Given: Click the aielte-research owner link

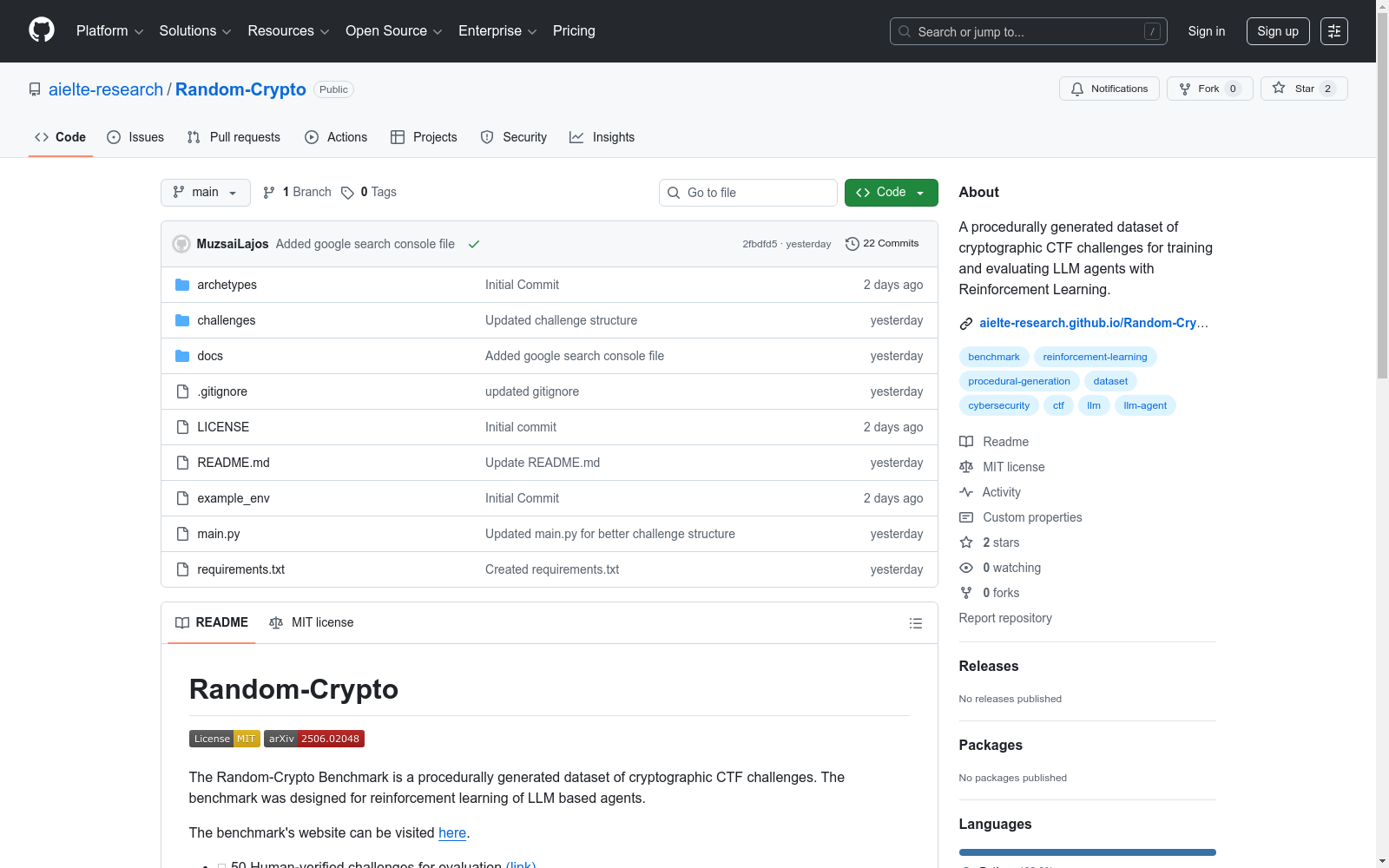Looking at the screenshot, I should click(106, 89).
